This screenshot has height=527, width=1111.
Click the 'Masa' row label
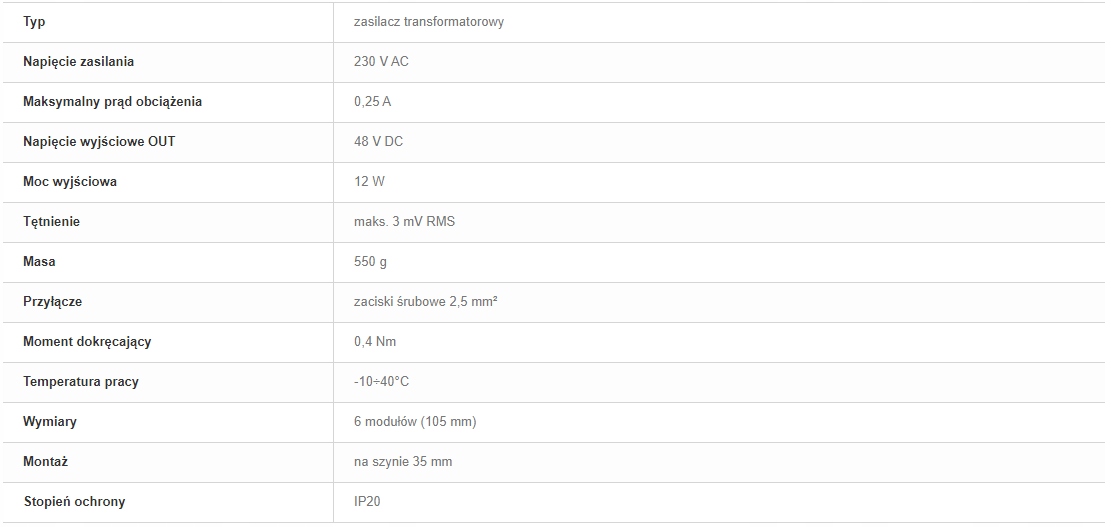pyautogui.click(x=39, y=262)
